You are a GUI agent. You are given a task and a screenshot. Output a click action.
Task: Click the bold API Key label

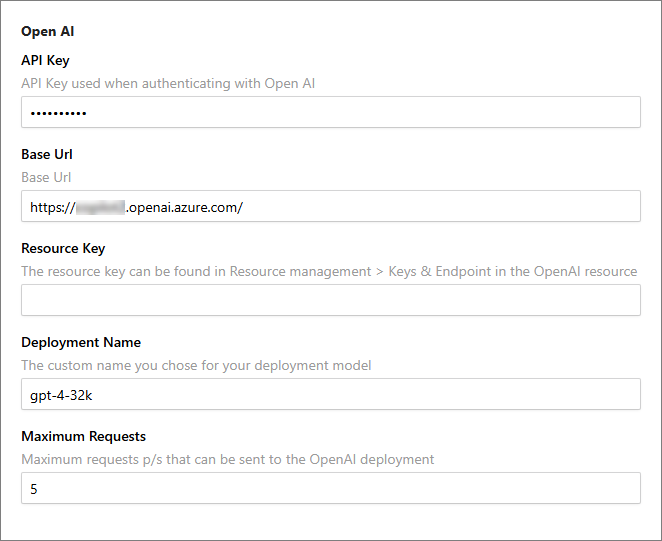45,60
